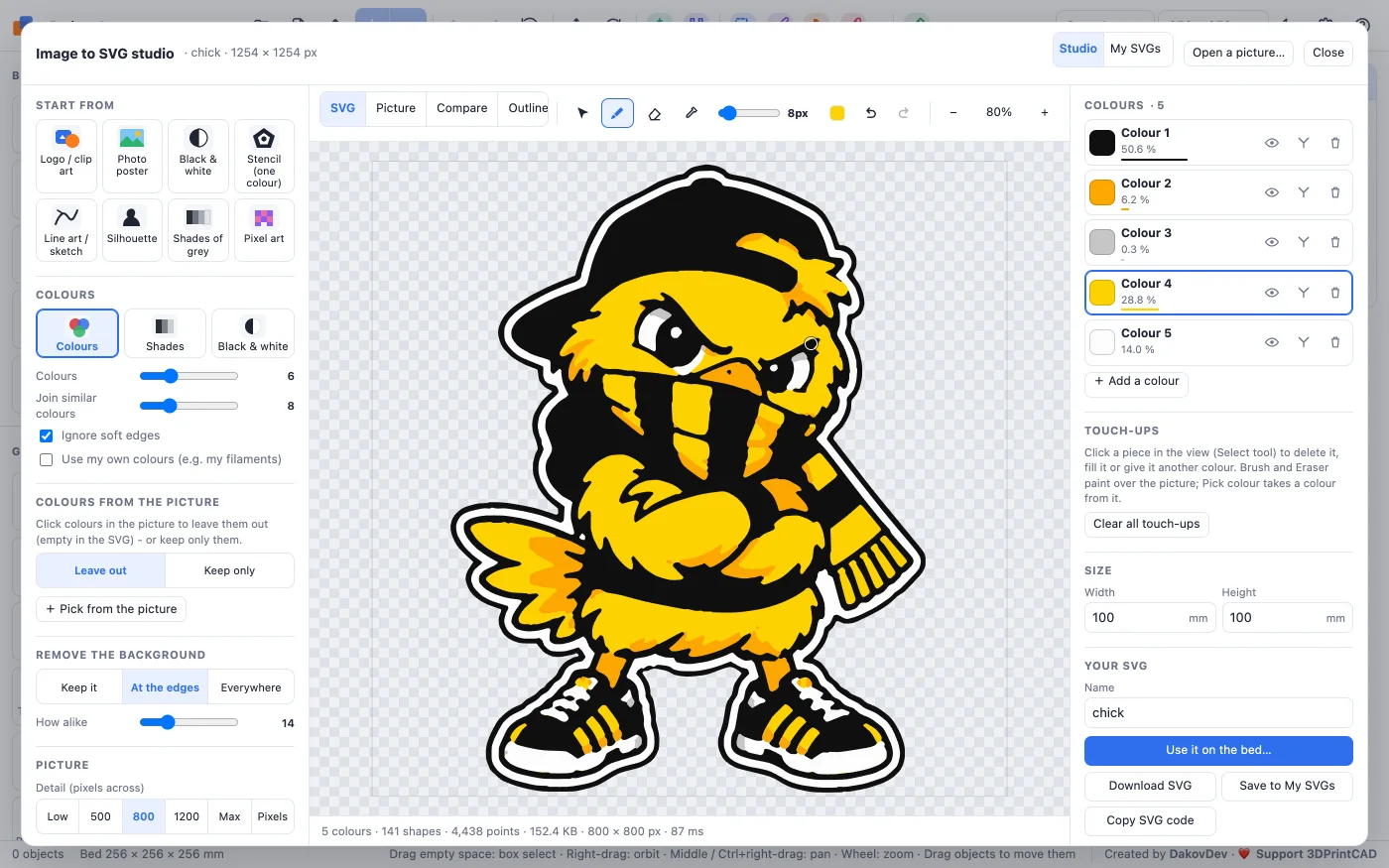Remove Colour 3 using trash icon
This screenshot has height=868, width=1389.
[x=1335, y=242]
